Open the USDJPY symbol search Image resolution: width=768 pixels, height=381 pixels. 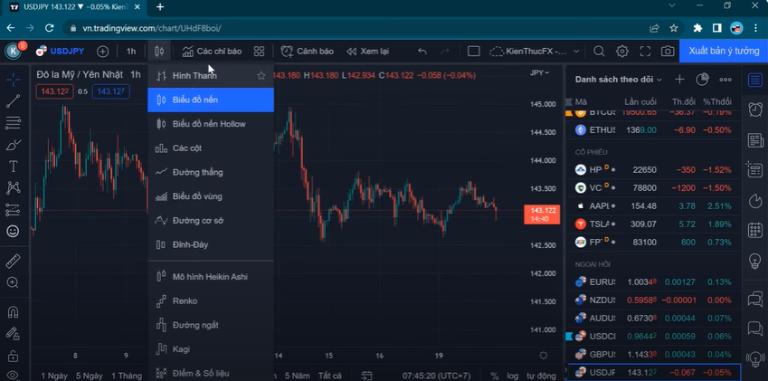60,51
